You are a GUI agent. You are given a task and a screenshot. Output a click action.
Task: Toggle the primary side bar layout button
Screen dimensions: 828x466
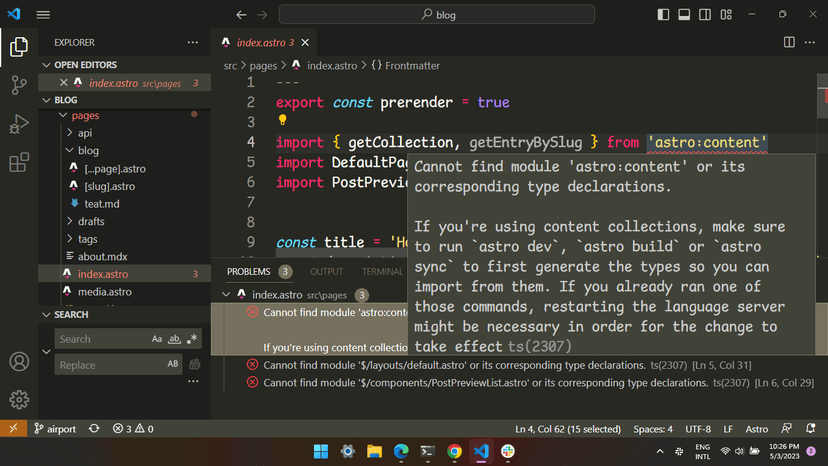663,15
